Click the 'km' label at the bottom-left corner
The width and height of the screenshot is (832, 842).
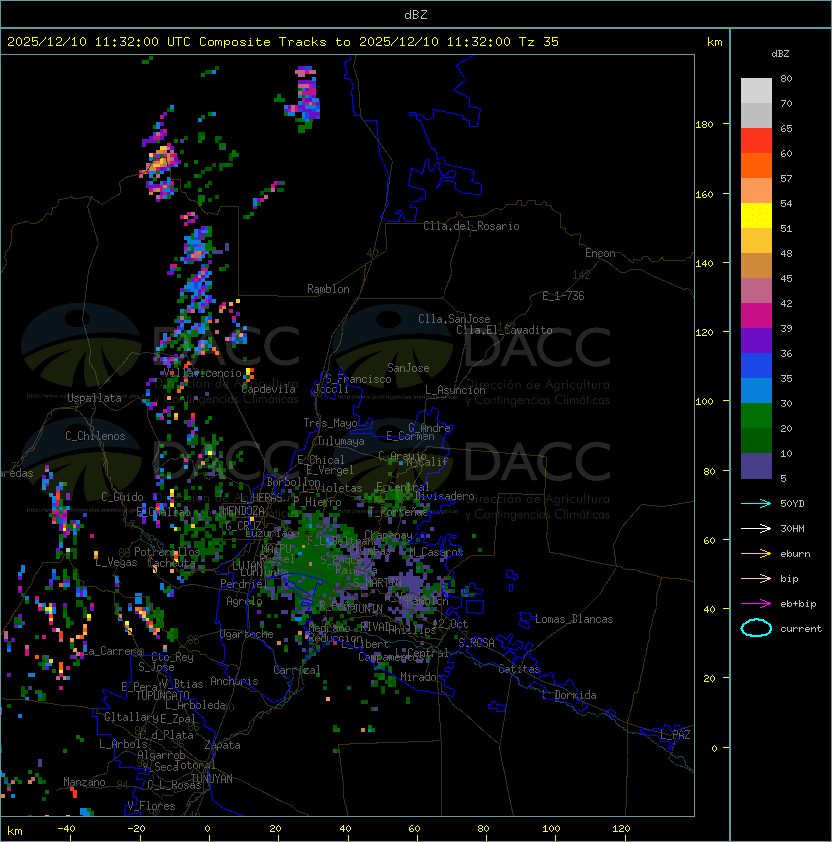click(15, 831)
